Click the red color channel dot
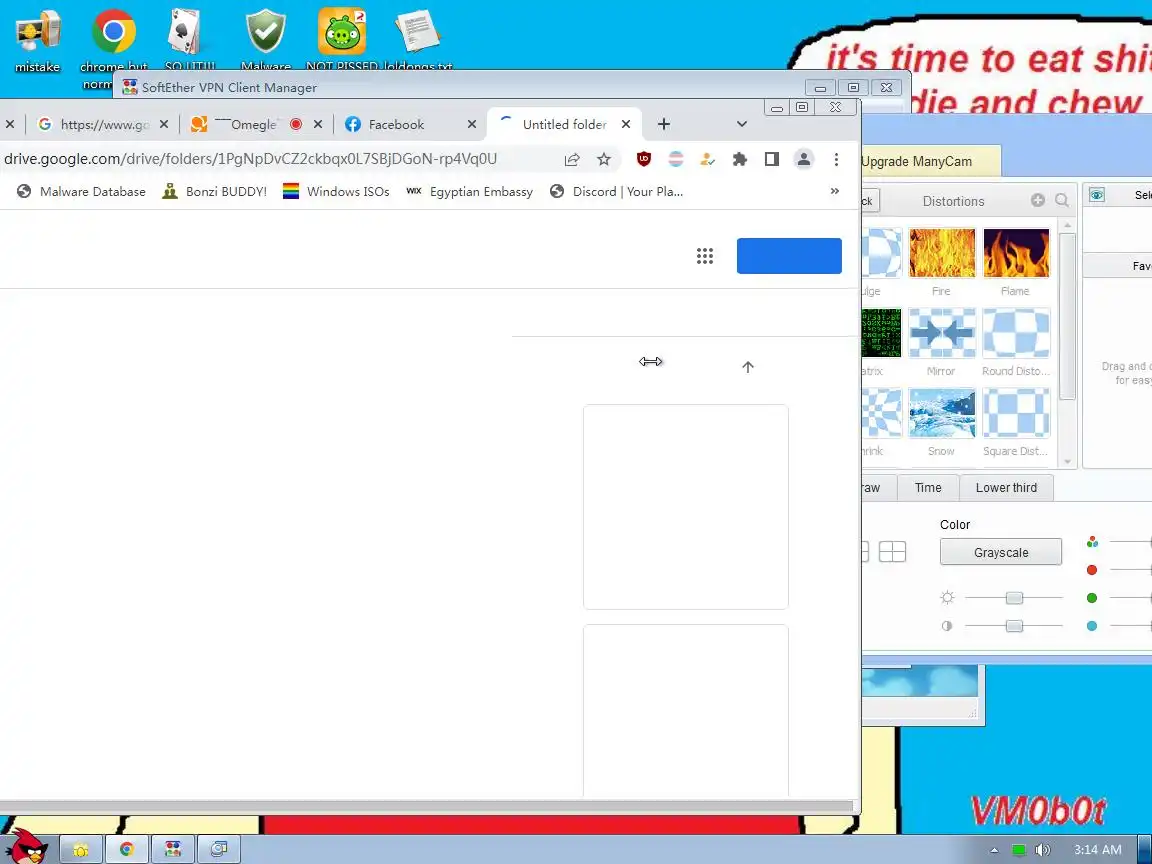1152x864 pixels. [x=1092, y=570]
